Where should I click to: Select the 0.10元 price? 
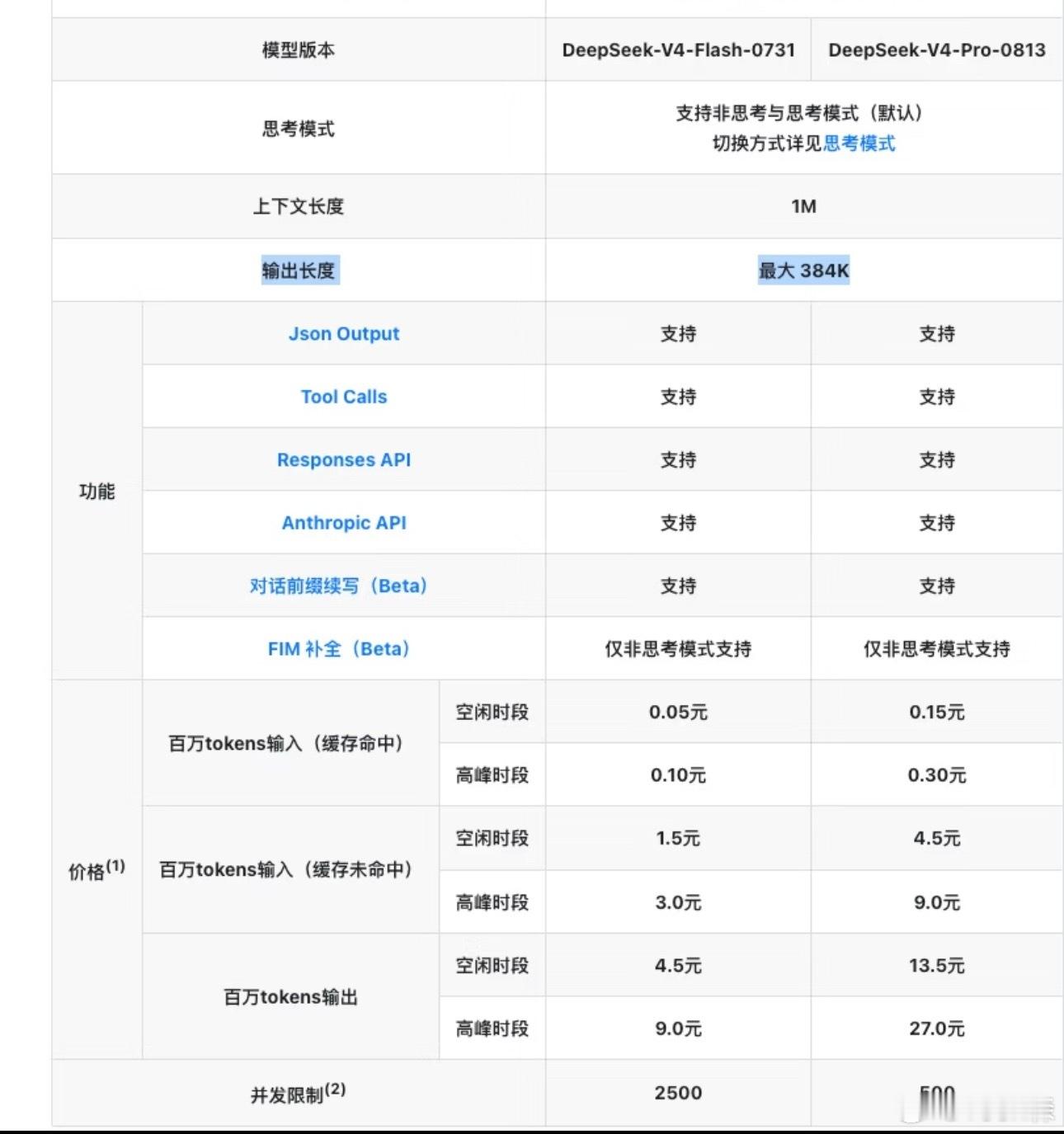coord(679,775)
